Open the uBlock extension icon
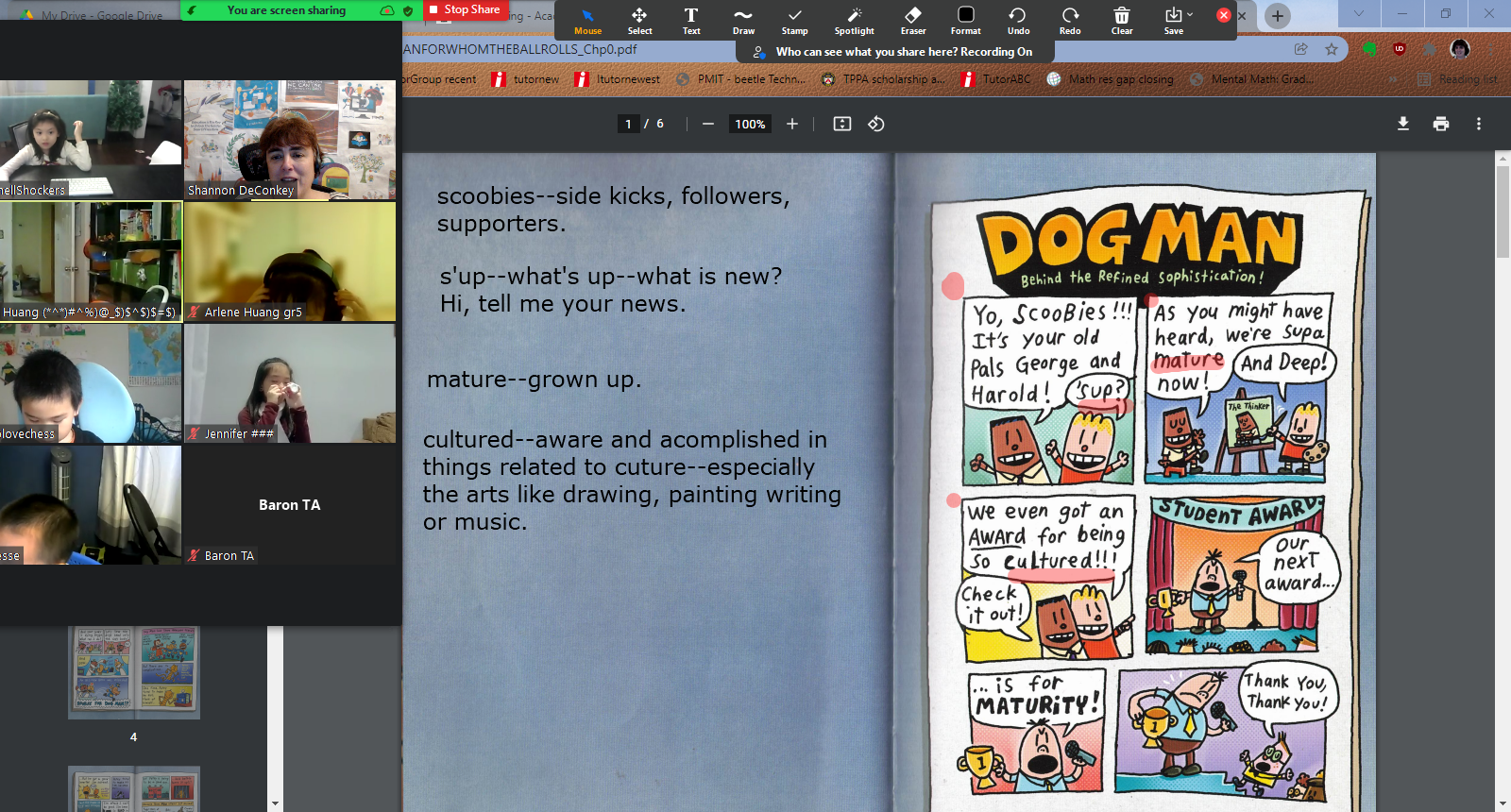Viewport: 1511px width, 812px height. [1400, 49]
